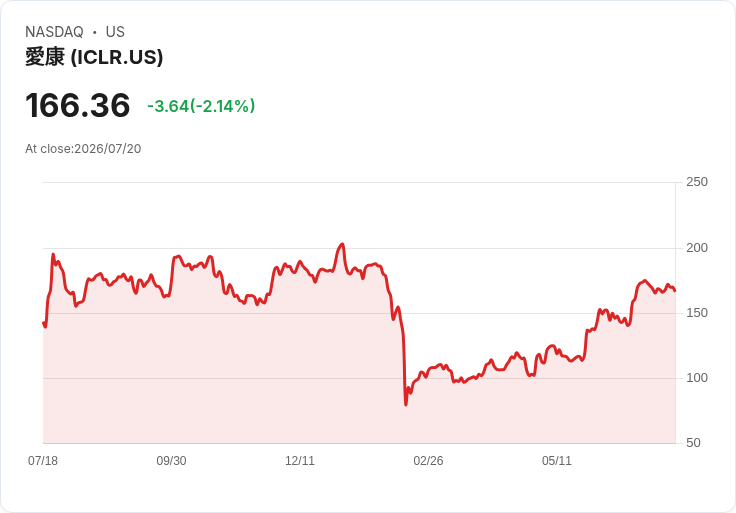This screenshot has width=736, height=513.
Task: Click the NASDAQ exchange label
Action: click(x=54, y=32)
